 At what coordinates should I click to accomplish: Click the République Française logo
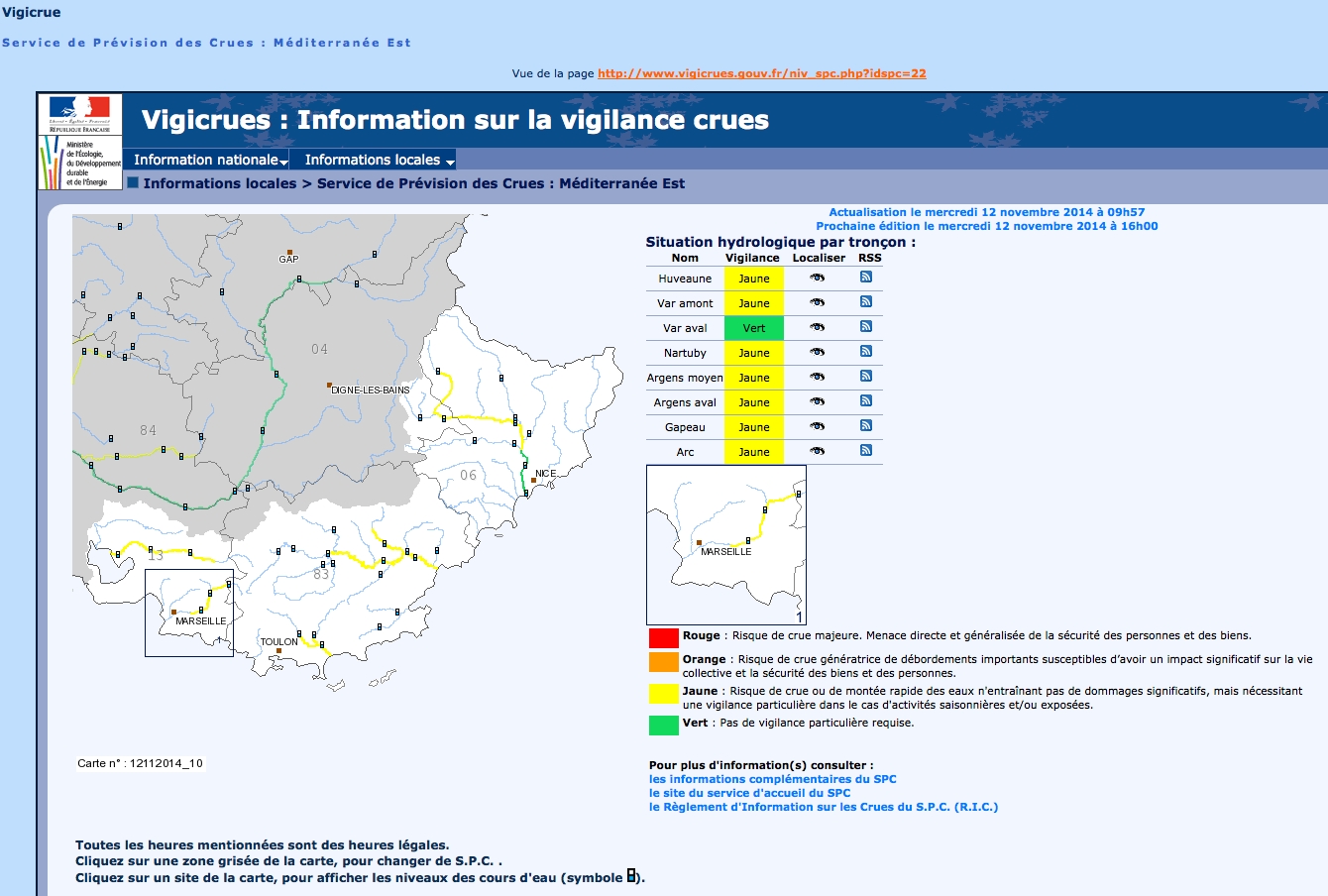click(x=80, y=114)
